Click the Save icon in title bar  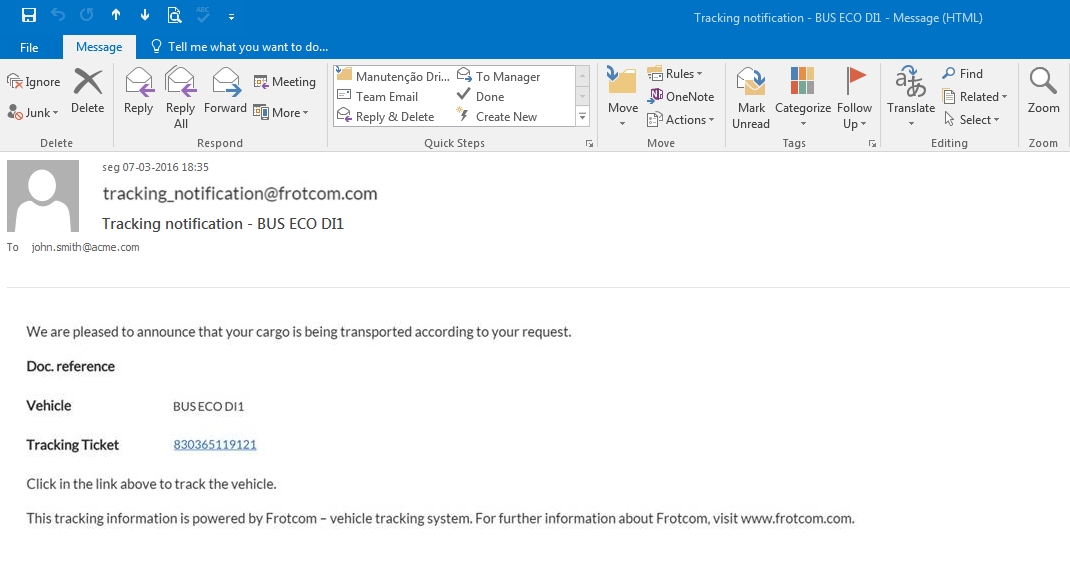pyautogui.click(x=28, y=15)
